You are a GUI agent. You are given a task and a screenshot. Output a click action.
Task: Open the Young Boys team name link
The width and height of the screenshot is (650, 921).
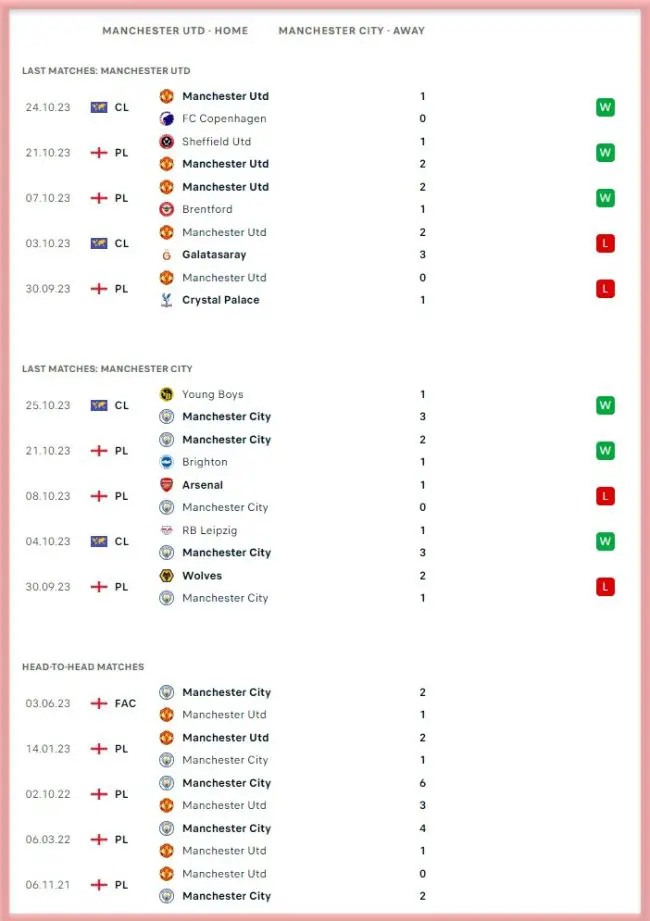(212, 395)
